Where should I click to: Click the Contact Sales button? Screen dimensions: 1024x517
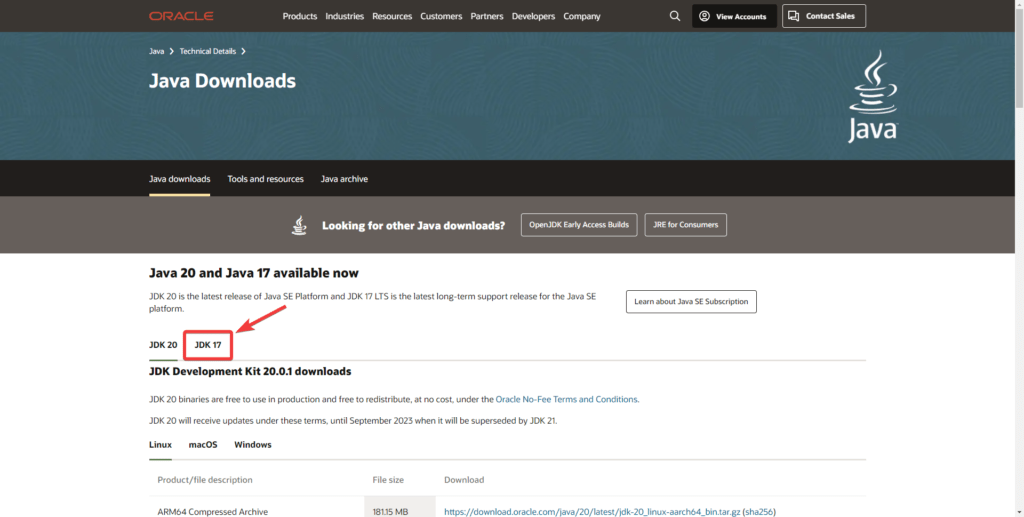click(x=824, y=16)
